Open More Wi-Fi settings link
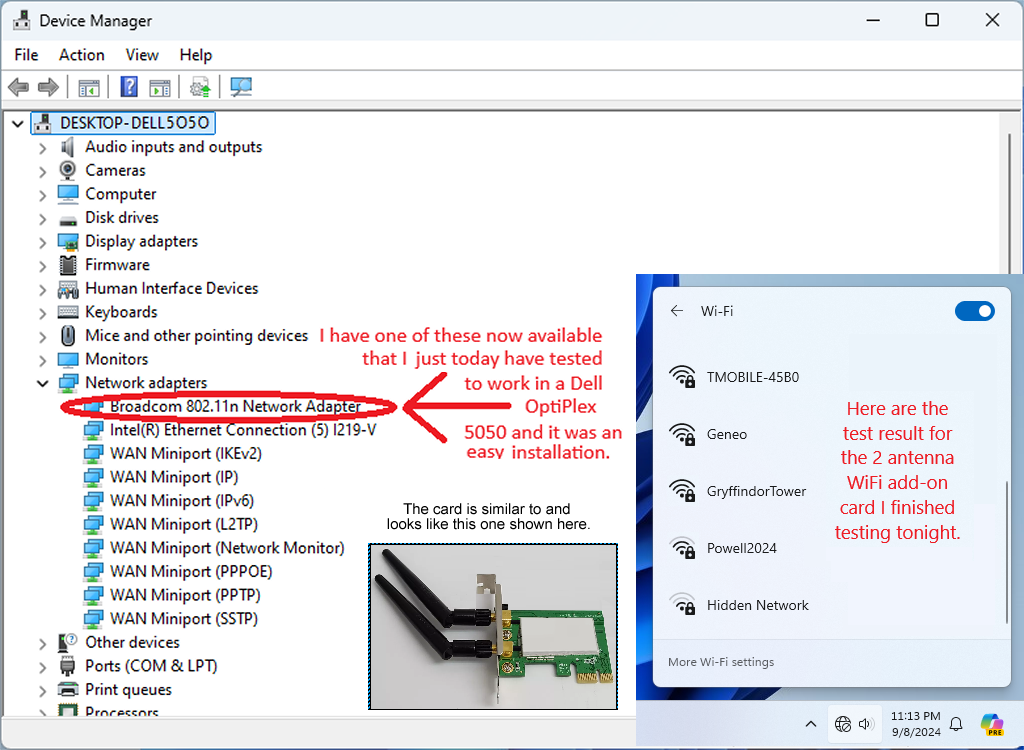Image resolution: width=1024 pixels, height=750 pixels. pos(721,662)
